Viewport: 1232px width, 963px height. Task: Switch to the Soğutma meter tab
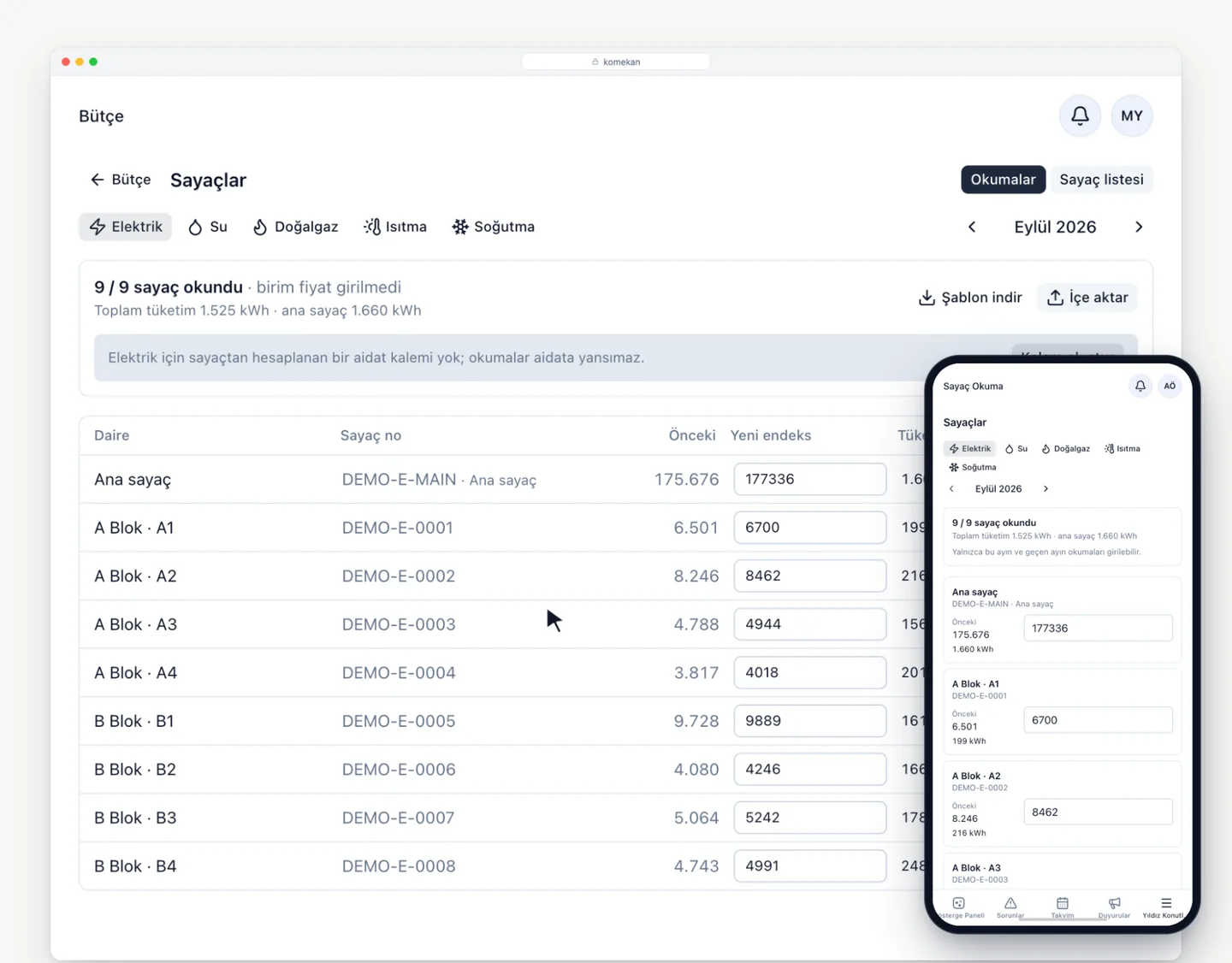pyautogui.click(x=494, y=227)
